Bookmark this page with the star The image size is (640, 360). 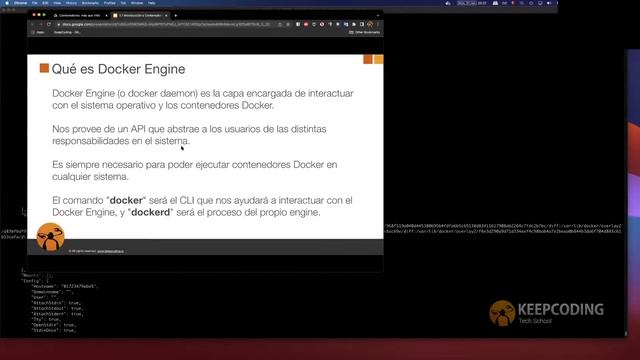[288, 24]
